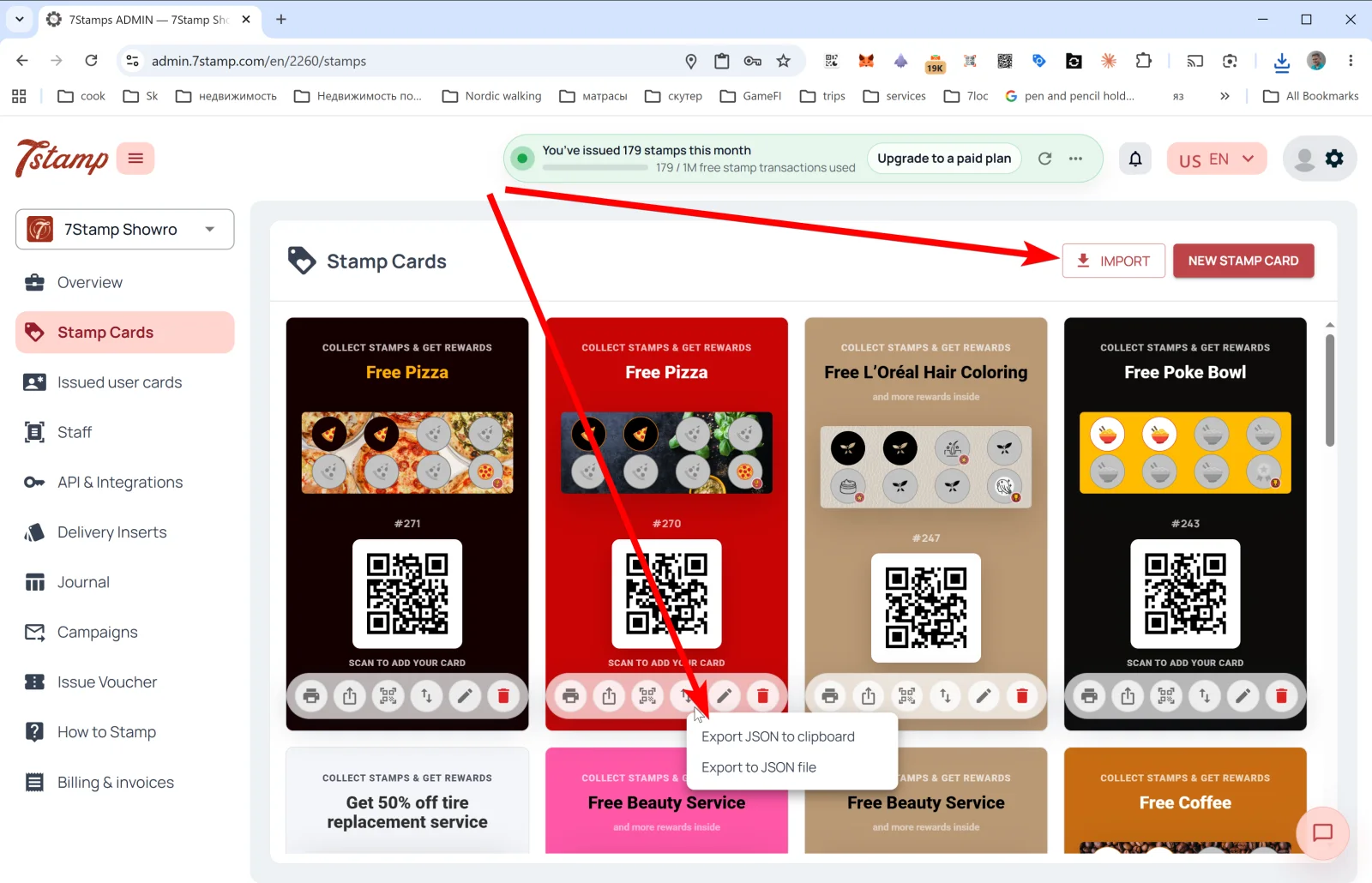Viewport: 1372px width, 883px height.
Task: Open the browser tab search dropdown
Action: 19,19
